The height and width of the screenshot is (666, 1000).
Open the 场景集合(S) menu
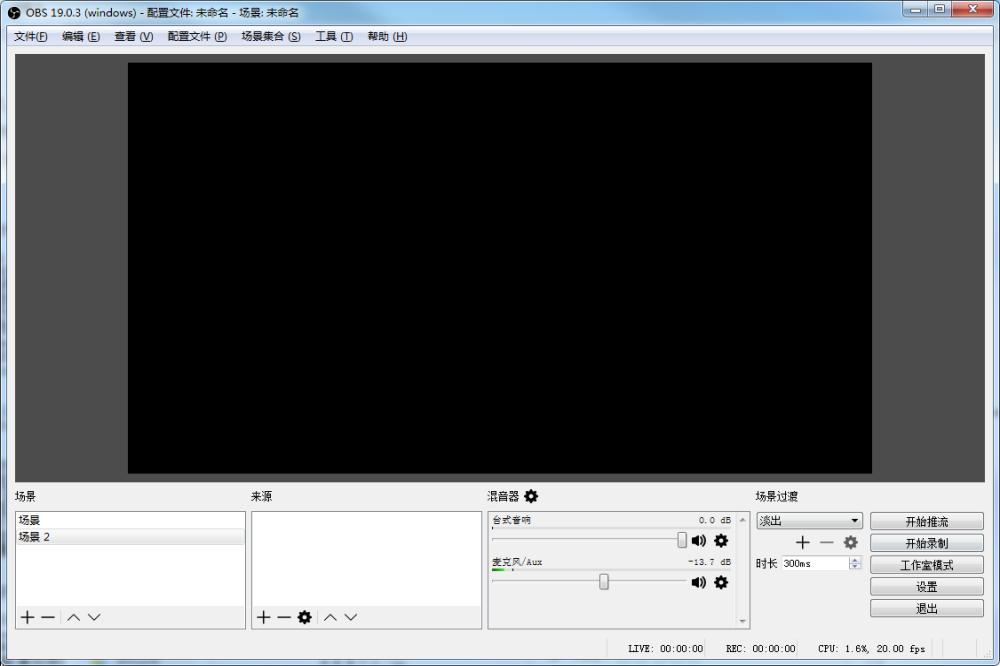click(270, 36)
